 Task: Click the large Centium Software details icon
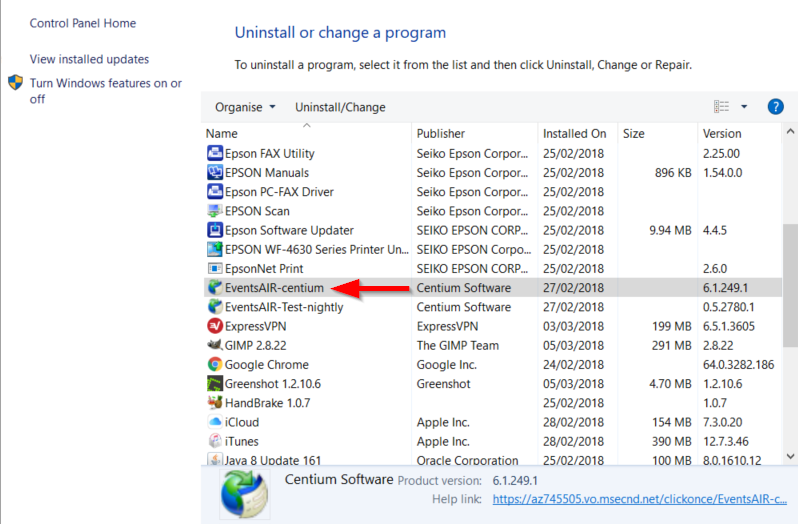(244, 493)
